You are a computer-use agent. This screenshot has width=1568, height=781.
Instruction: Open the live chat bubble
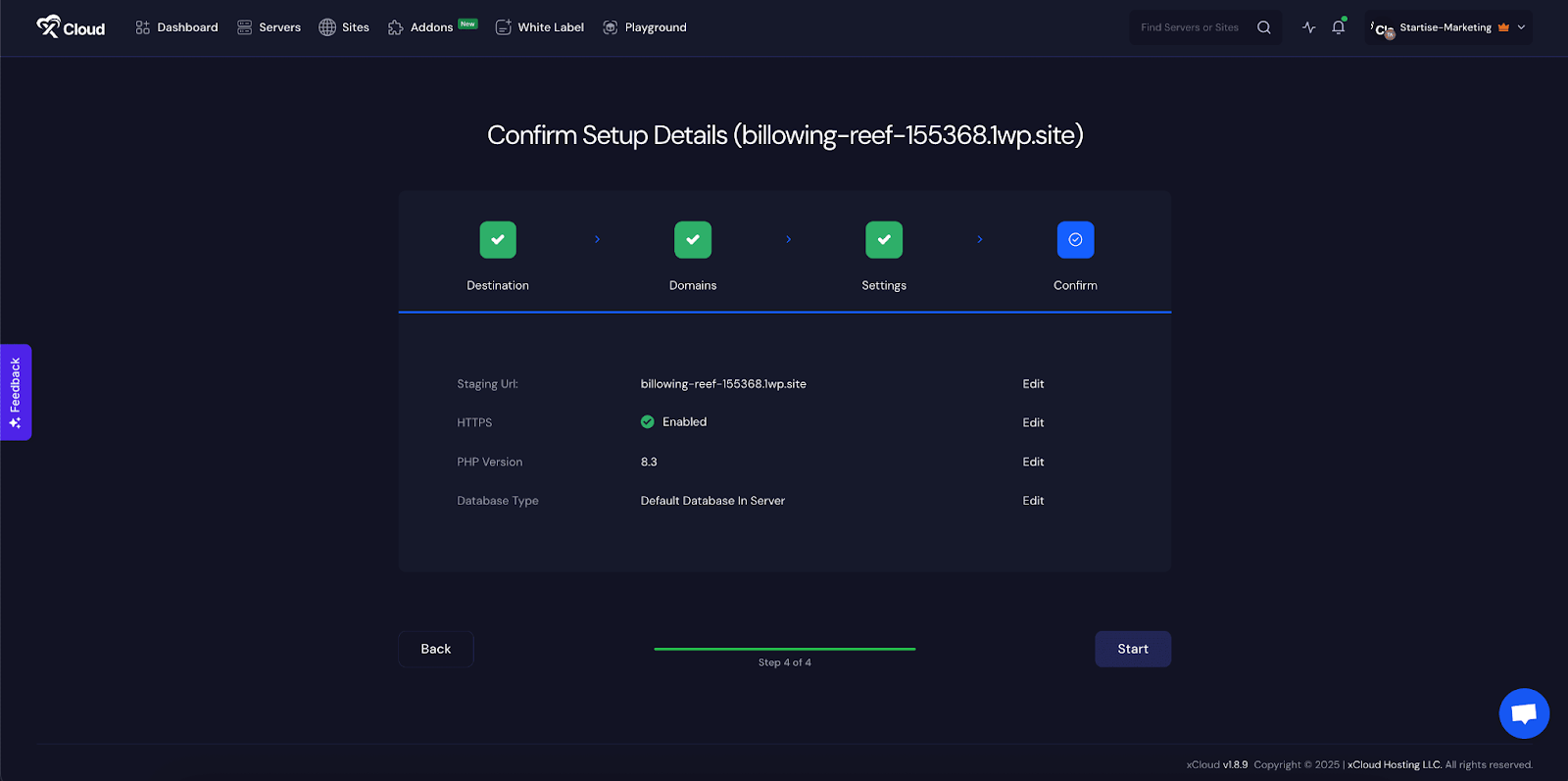pos(1523,713)
